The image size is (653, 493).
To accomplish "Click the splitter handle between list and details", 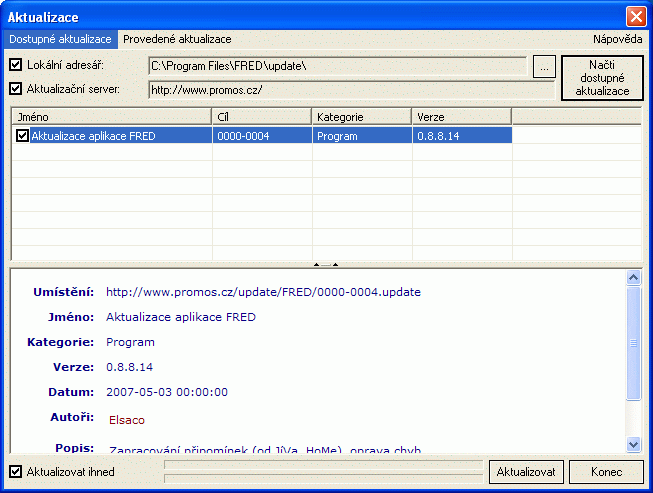I will click(326, 264).
